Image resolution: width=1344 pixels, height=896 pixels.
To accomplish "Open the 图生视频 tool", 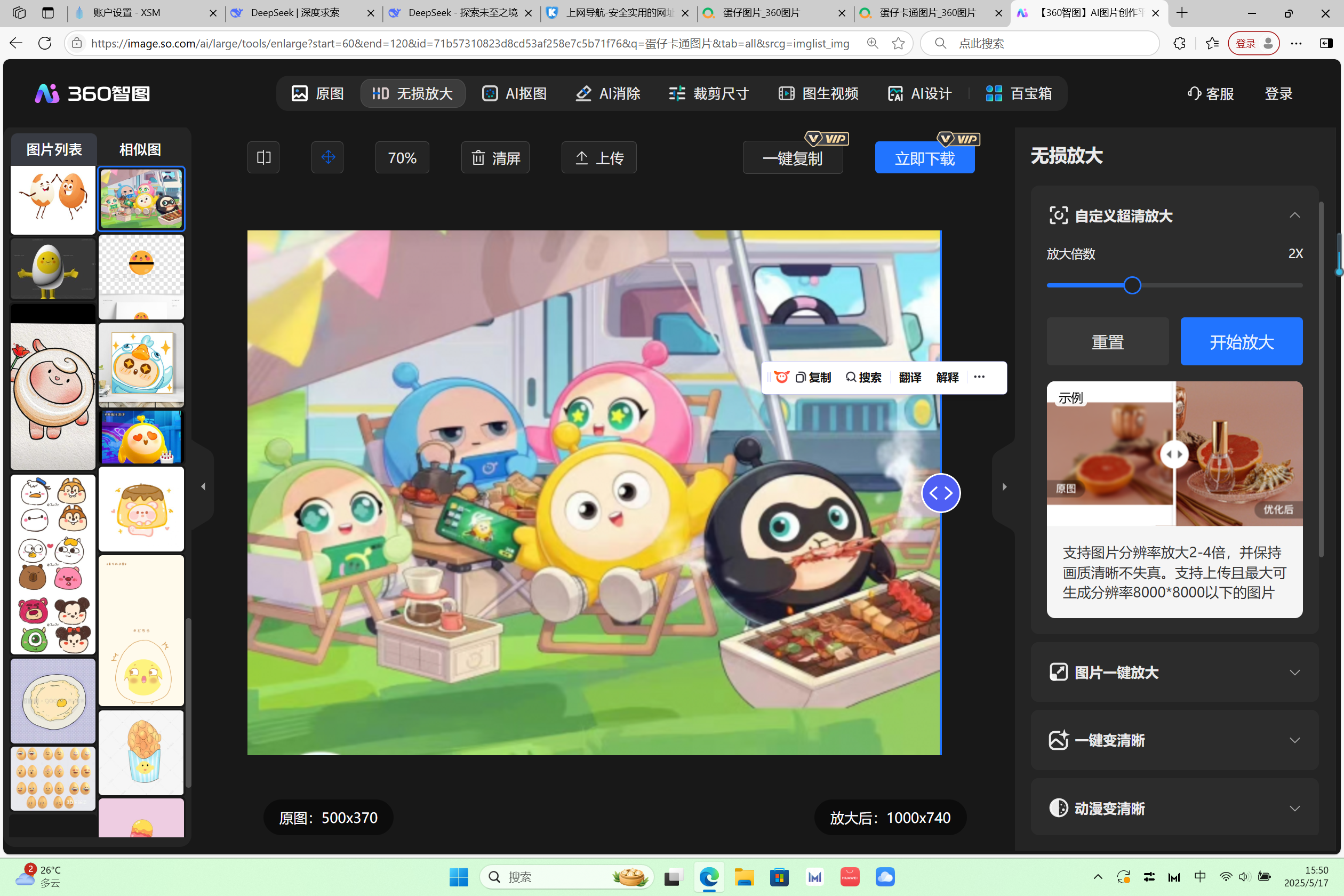I will click(818, 93).
